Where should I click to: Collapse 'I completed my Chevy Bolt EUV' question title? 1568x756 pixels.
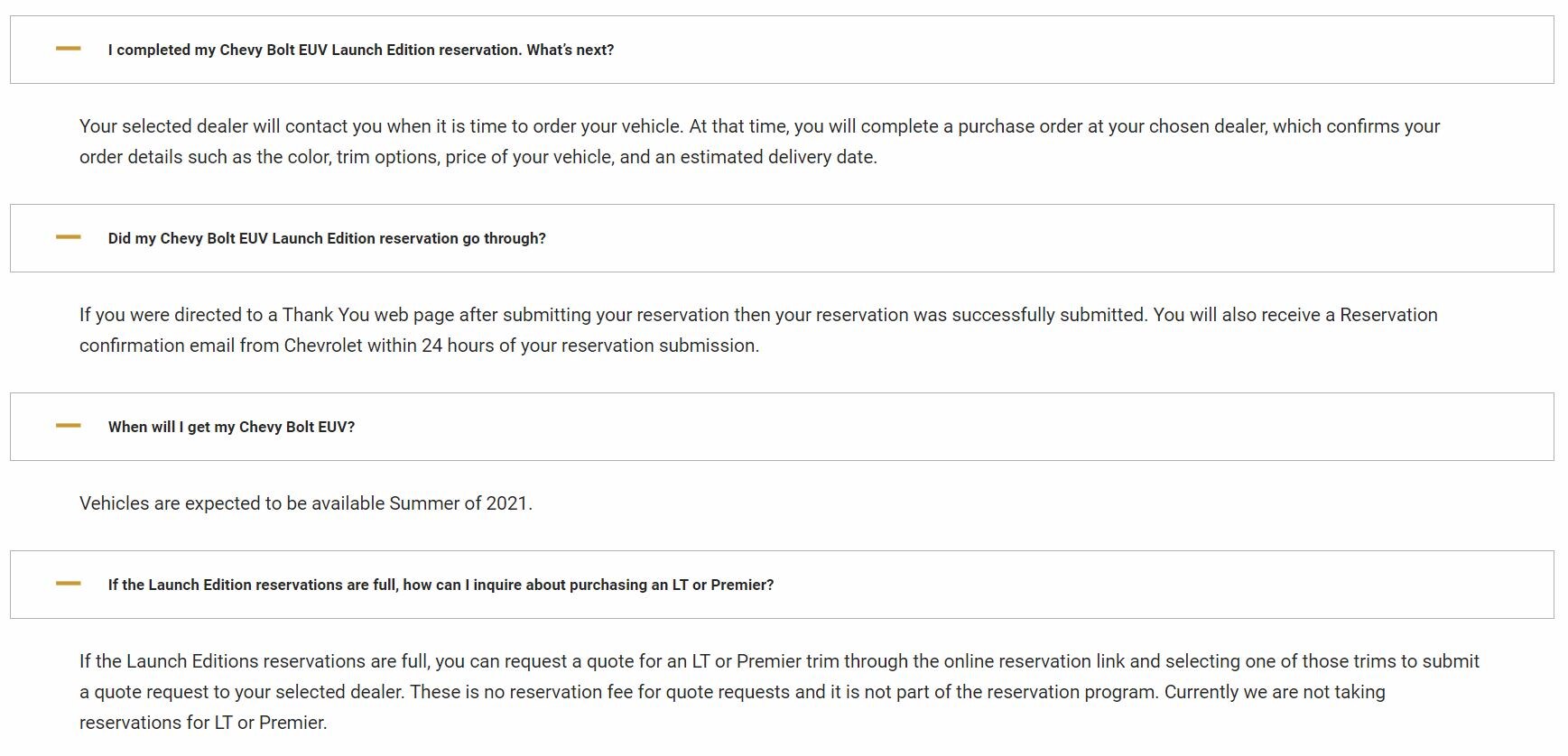(360, 50)
